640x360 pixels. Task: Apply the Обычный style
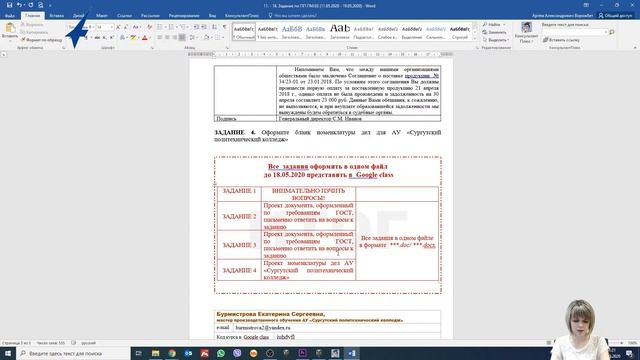coord(244,31)
